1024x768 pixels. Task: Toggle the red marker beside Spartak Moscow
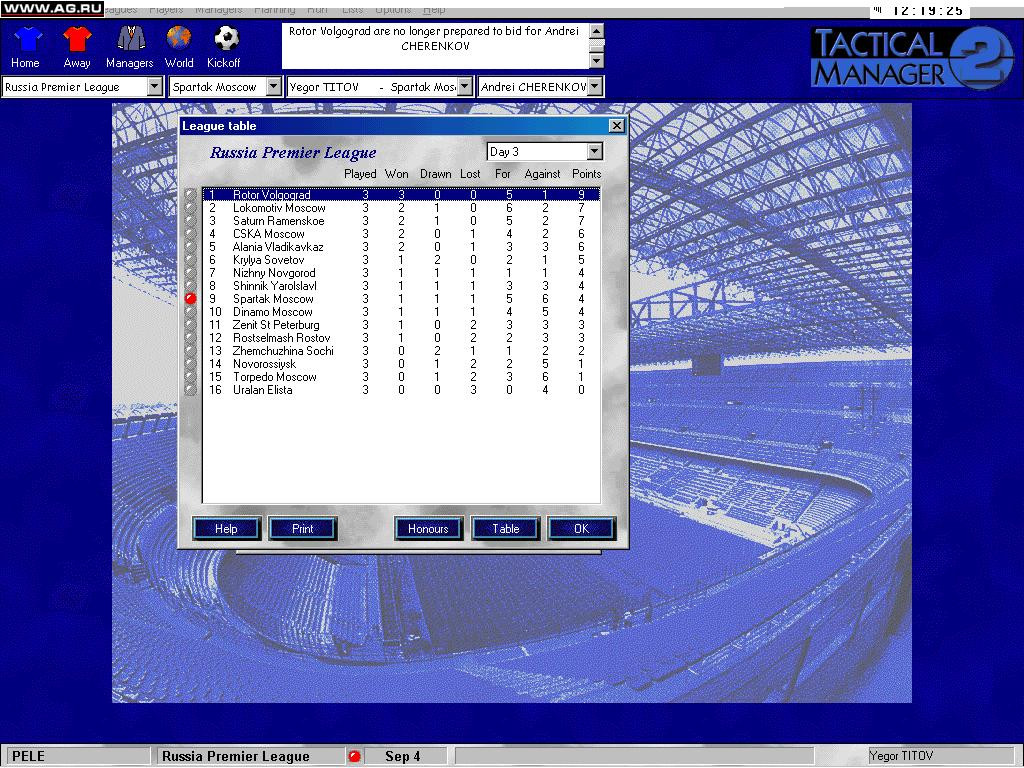[x=191, y=298]
